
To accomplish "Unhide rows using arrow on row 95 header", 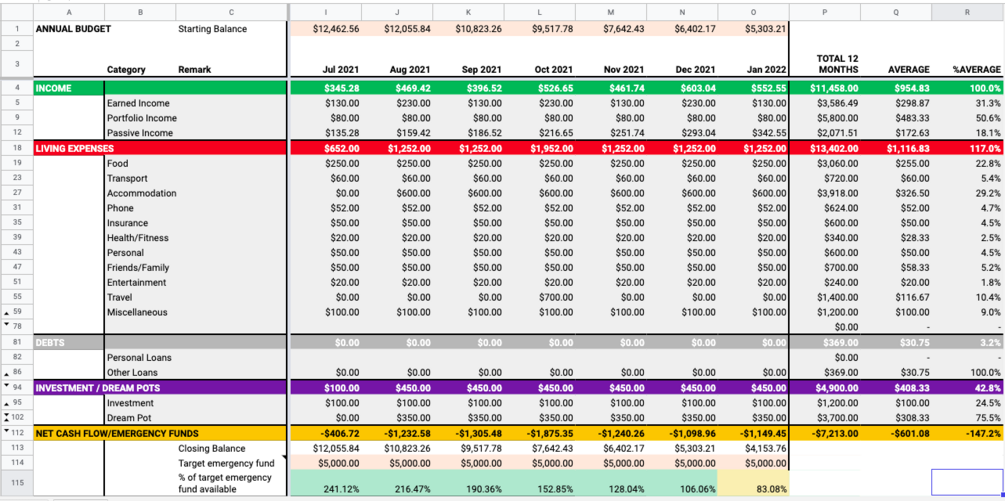I will (x=6, y=402).
